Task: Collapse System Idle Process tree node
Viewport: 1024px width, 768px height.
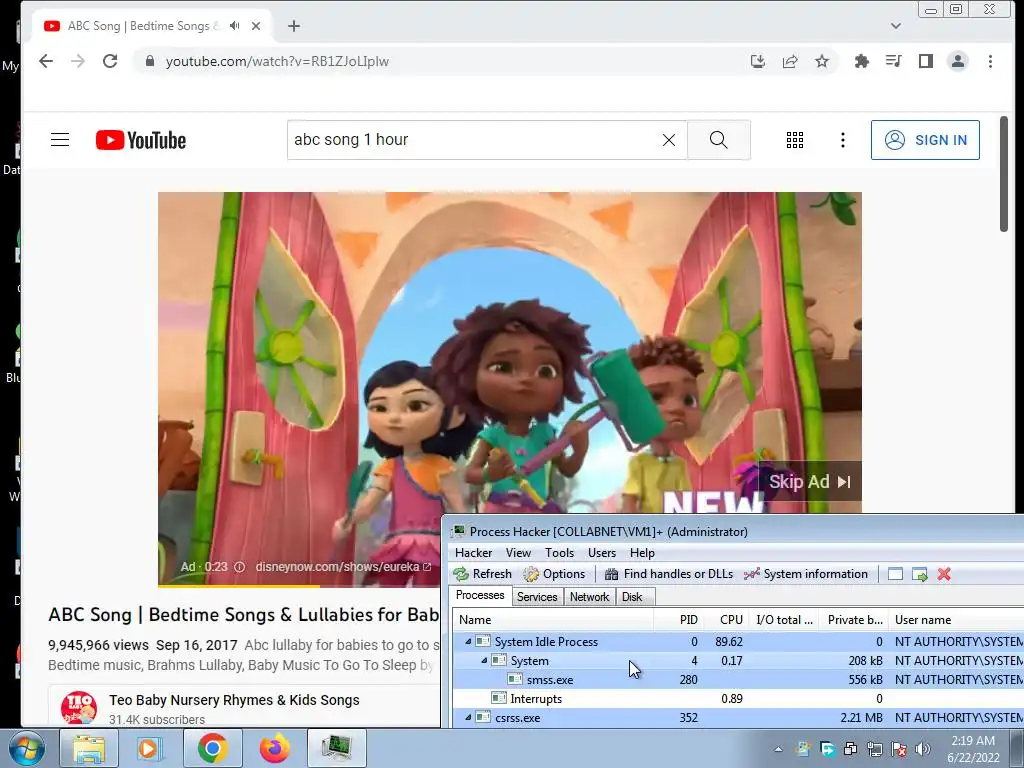Action: [x=468, y=642]
